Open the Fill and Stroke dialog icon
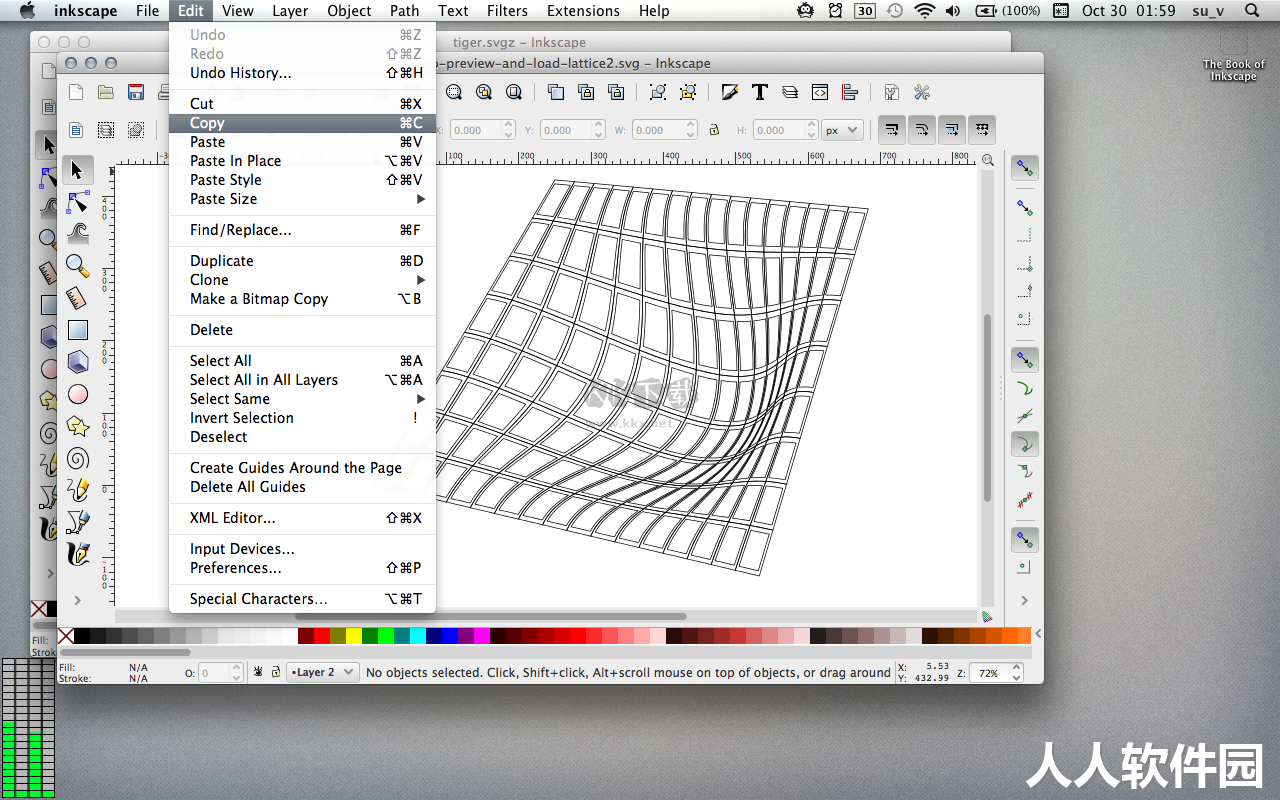Viewport: 1280px width, 800px height. point(730,92)
